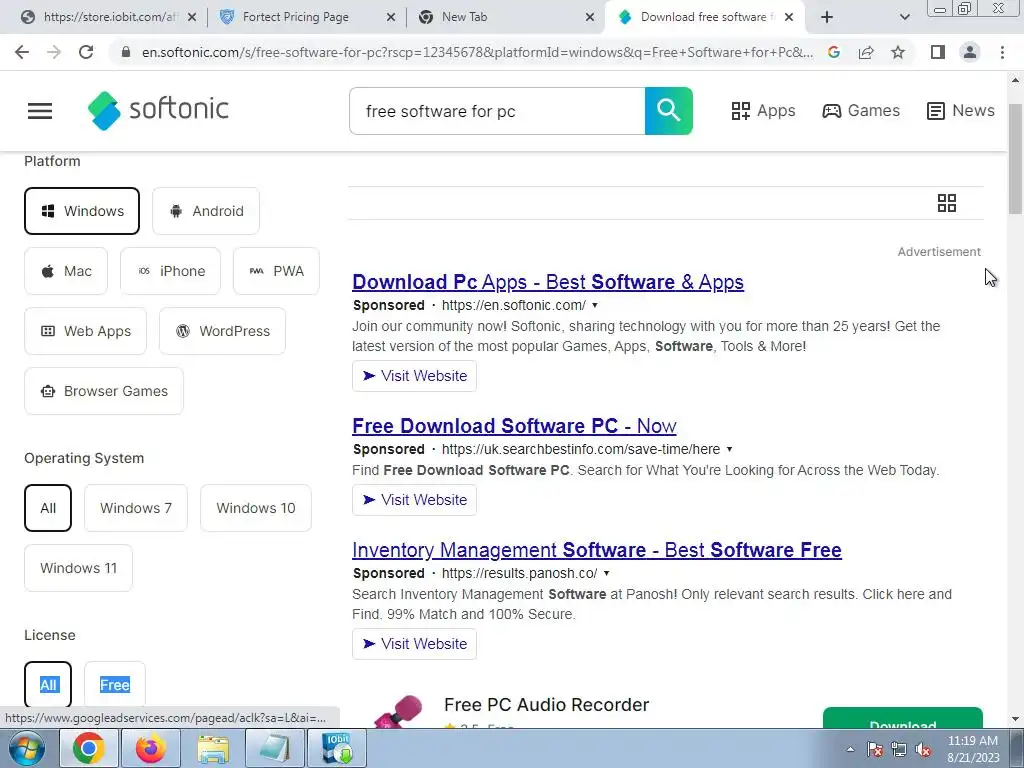Click the Softonic logo
Image resolution: width=1024 pixels, height=768 pixels.
click(158, 110)
